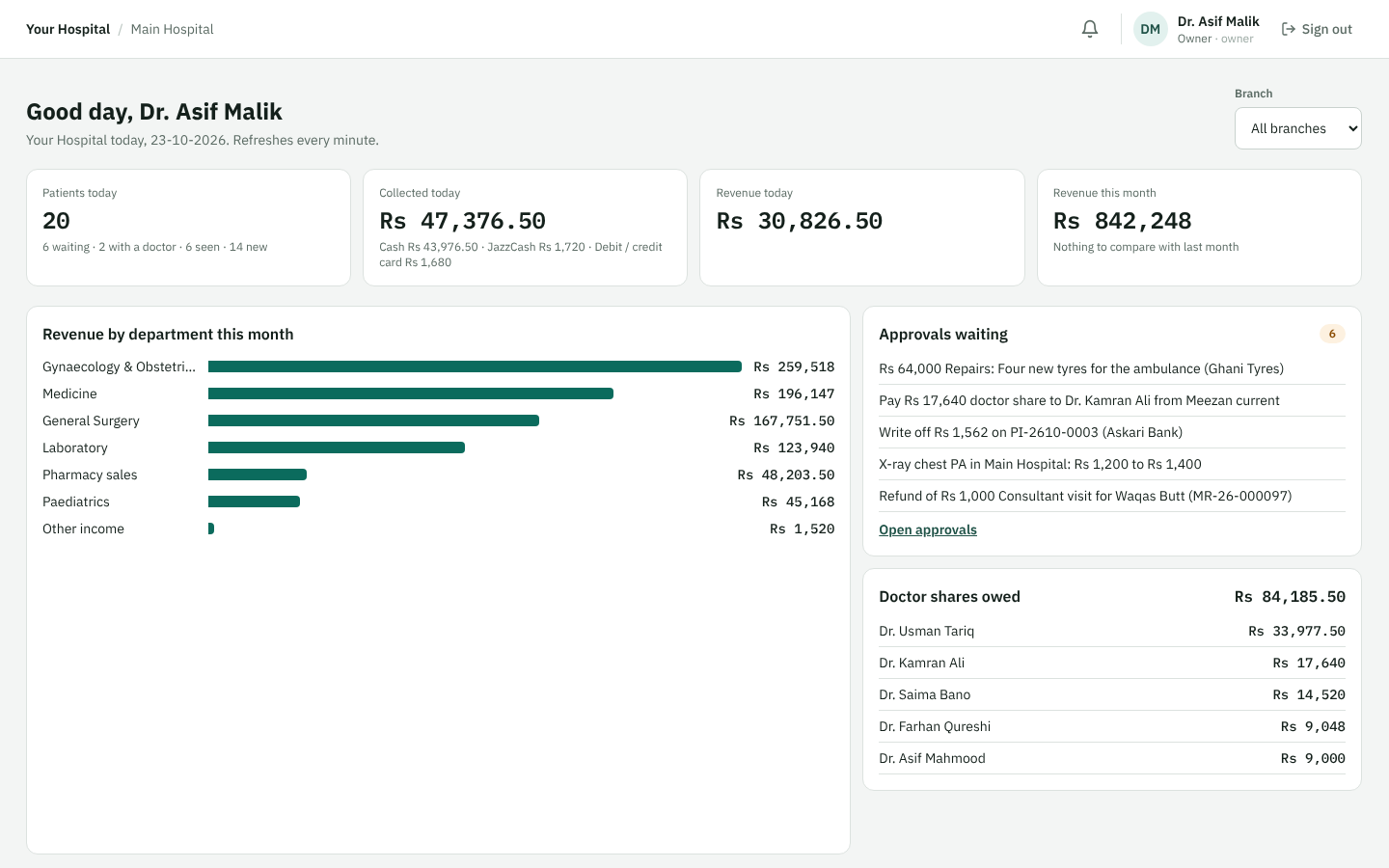Click the Paediatrics label
The image size is (1389, 868).
point(76,502)
